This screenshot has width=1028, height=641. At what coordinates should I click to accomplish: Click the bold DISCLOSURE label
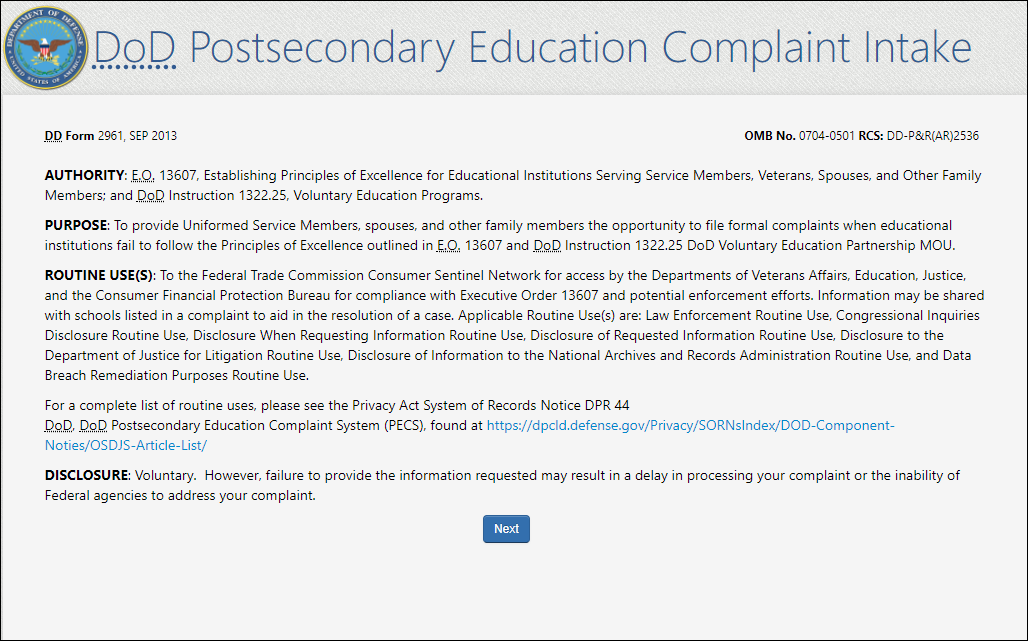[87, 475]
